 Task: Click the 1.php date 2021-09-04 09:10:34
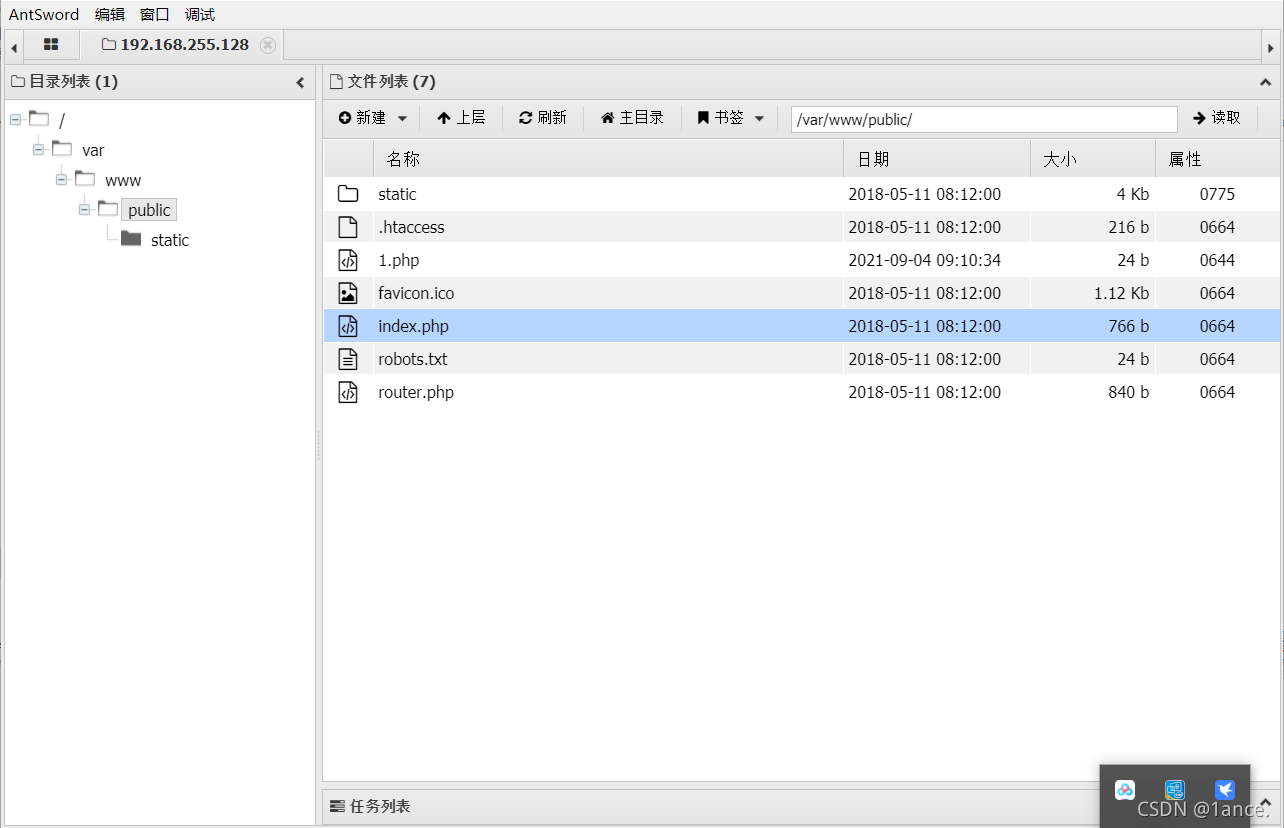point(924,260)
